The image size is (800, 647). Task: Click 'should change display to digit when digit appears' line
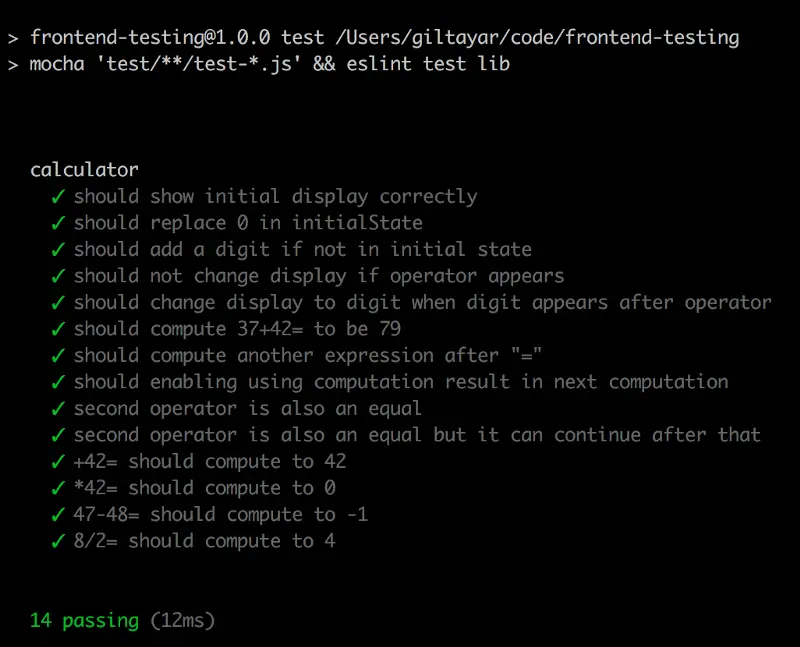pyautogui.click(x=422, y=303)
